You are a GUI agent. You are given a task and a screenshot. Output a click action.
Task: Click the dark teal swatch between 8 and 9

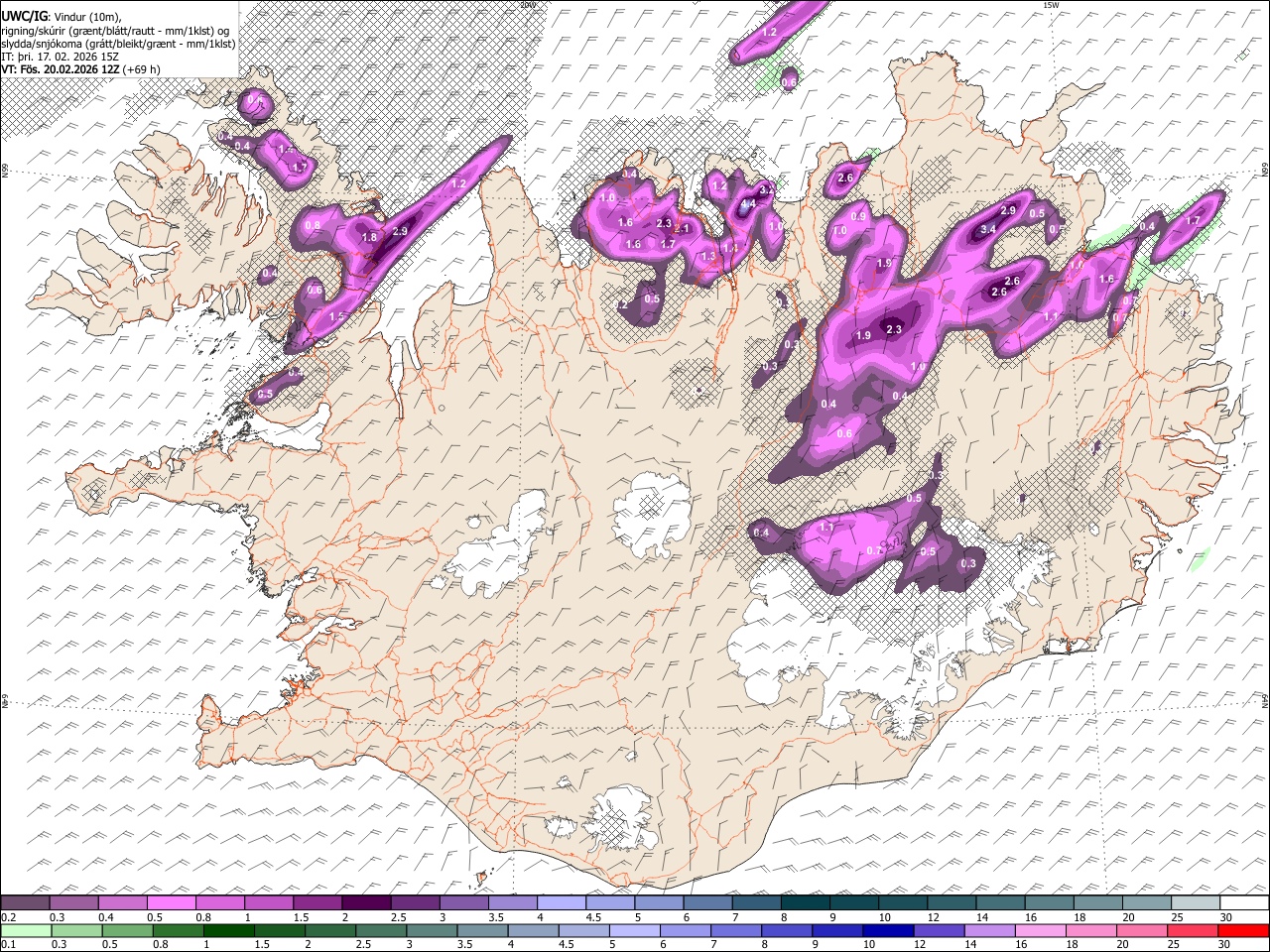(x=804, y=903)
